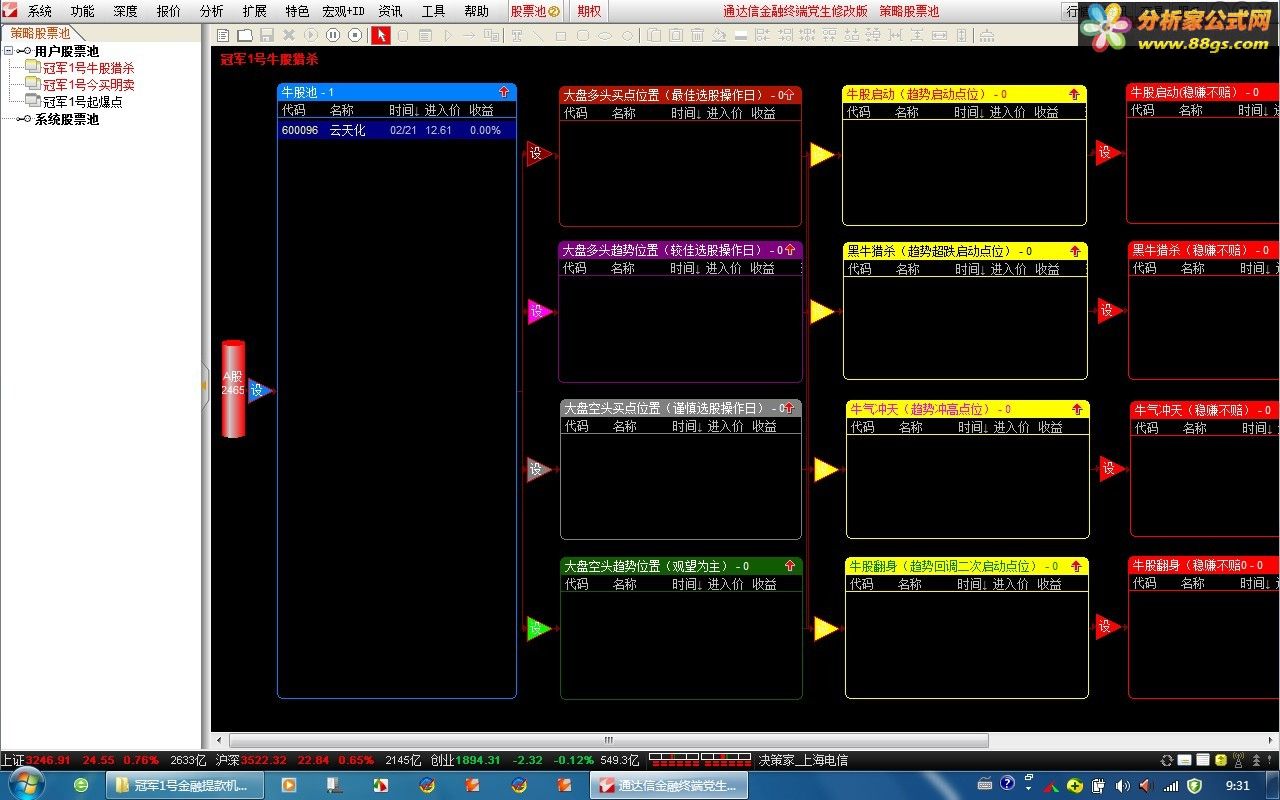Image resolution: width=1280 pixels, height=800 pixels.
Task: Click the red 设 triangle after 牛股启动 pool
Action: tap(1108, 152)
